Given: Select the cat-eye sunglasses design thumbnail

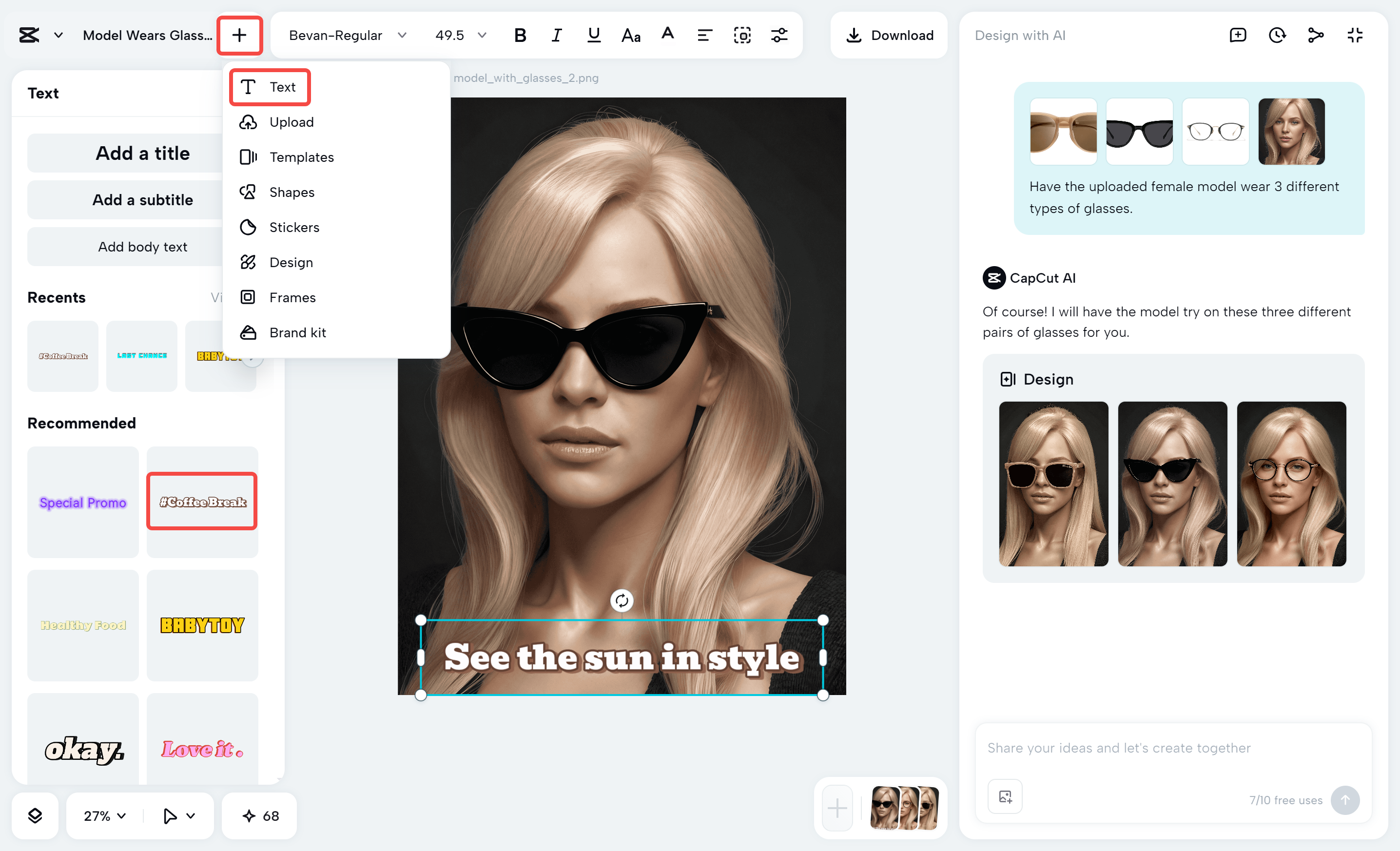Looking at the screenshot, I should (1171, 484).
